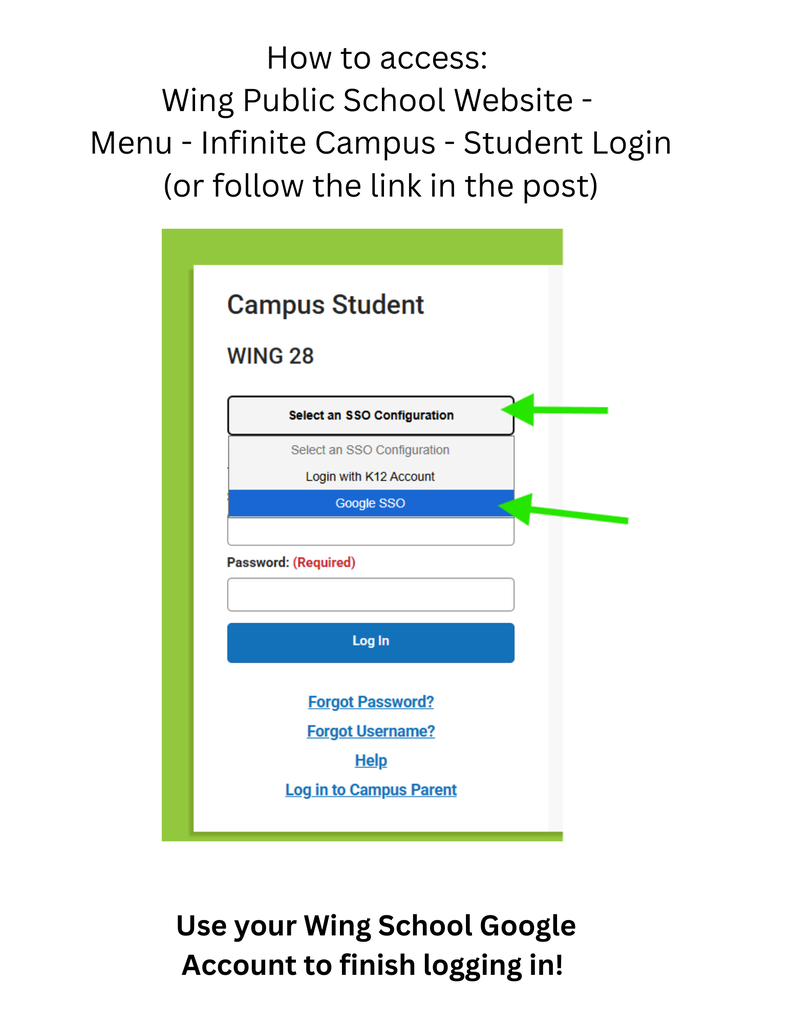Focus the Password input field
Screen dimensions: 791x1024
coord(370,594)
